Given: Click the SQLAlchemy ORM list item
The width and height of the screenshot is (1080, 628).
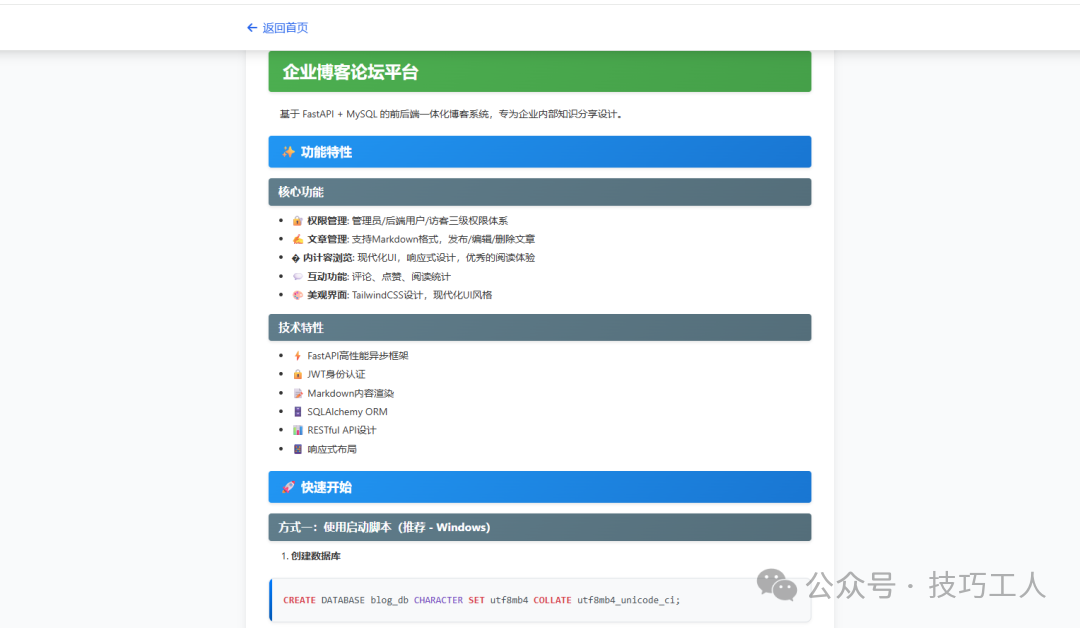Looking at the screenshot, I should [x=347, y=411].
